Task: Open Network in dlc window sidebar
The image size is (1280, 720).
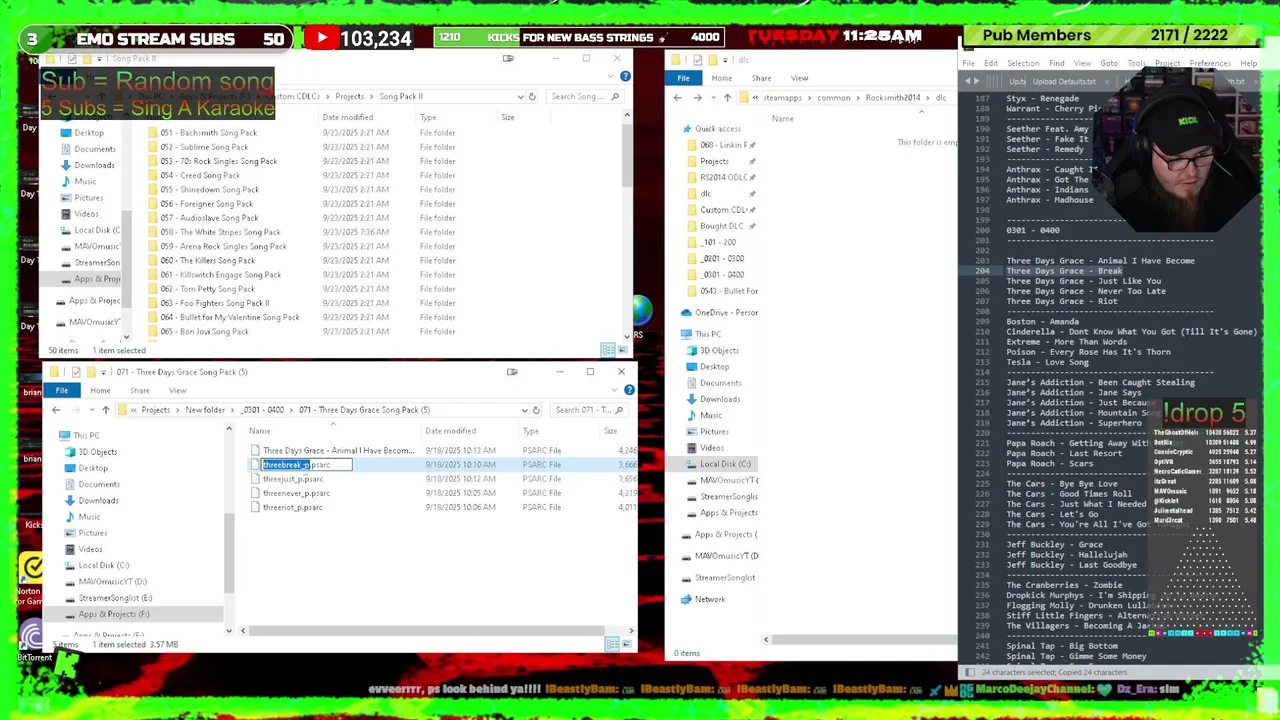Action: [x=710, y=599]
